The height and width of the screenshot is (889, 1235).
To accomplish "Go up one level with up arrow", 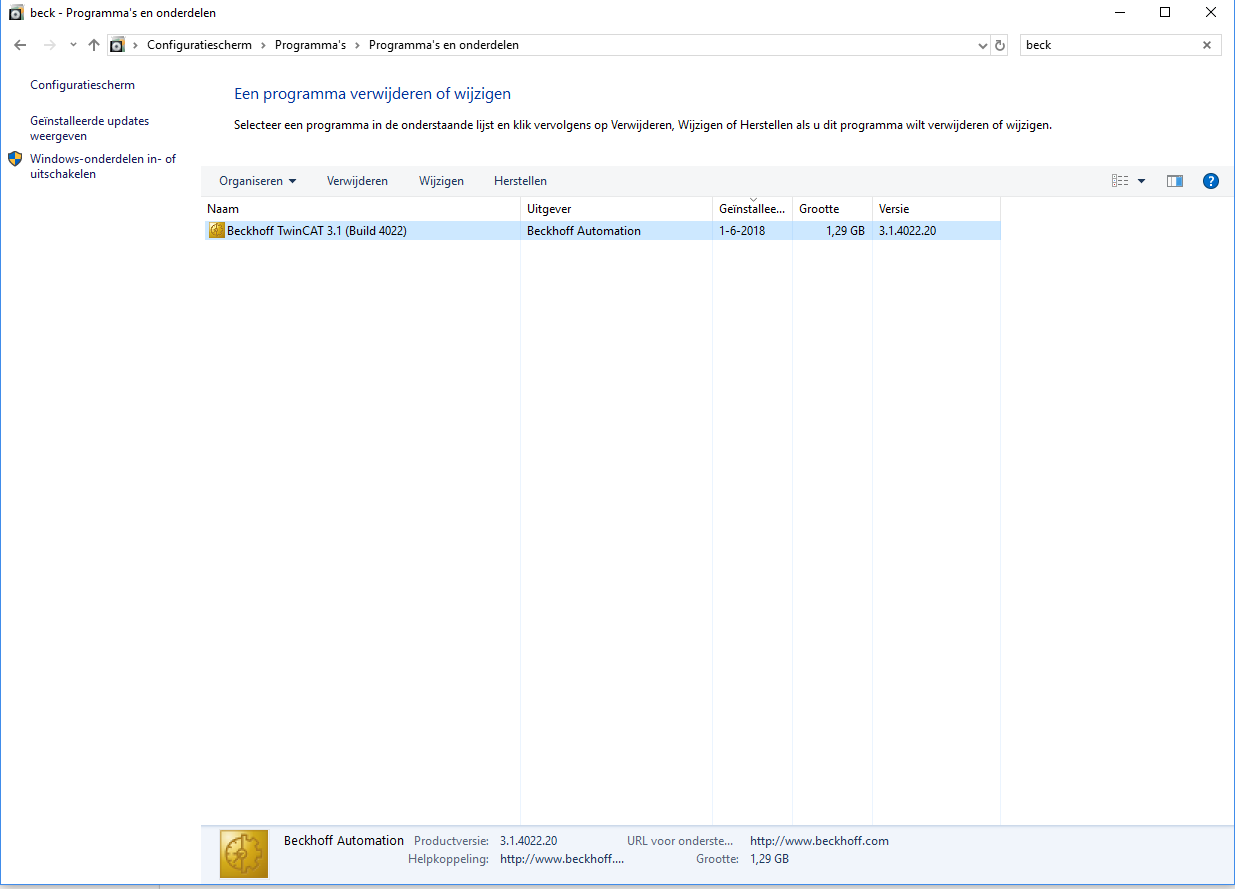I will coord(94,45).
